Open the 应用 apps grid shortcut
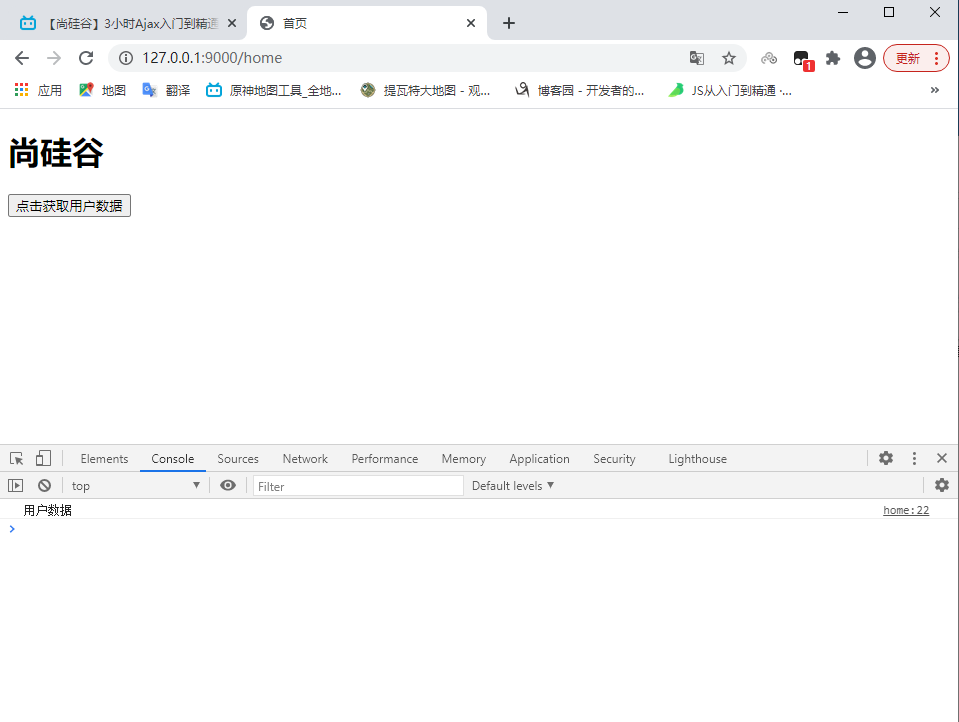959x722 pixels. click(38, 91)
